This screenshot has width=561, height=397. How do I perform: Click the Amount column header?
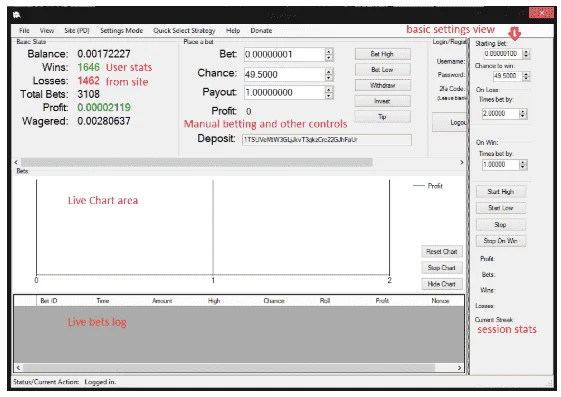tap(162, 301)
